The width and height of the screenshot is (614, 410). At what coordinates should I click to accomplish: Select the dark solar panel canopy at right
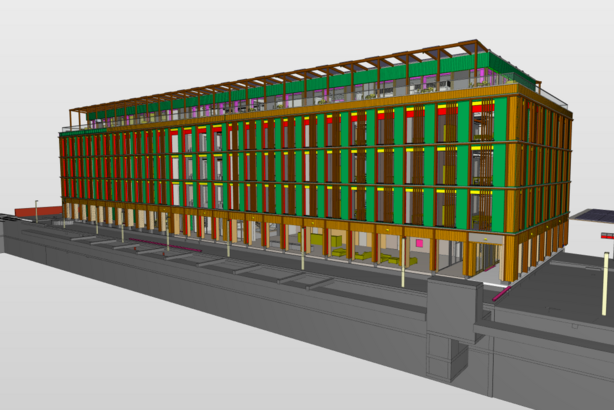click(594, 215)
